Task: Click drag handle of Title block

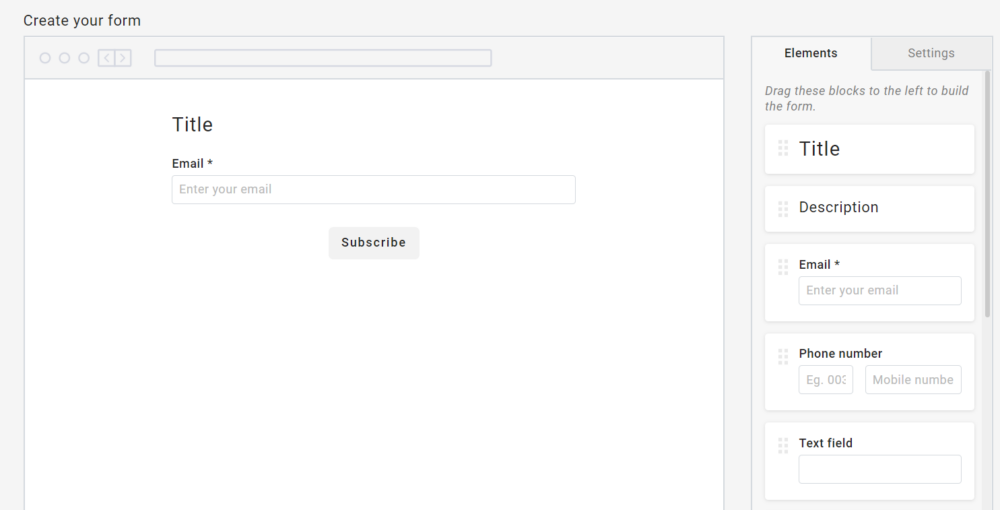Action: point(783,149)
